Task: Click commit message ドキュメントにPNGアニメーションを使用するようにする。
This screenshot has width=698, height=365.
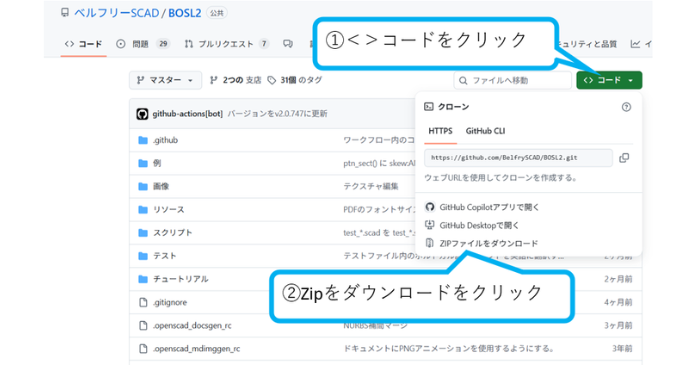Action: [x=449, y=349]
